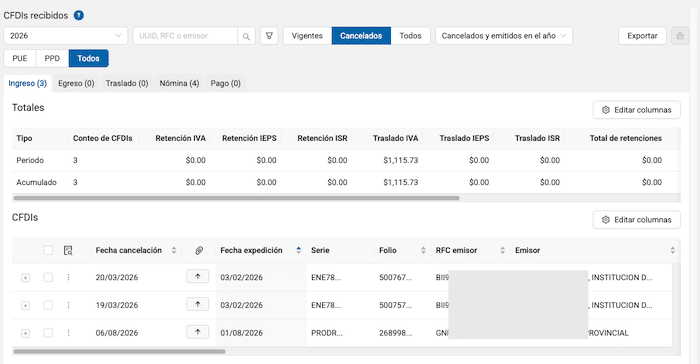This screenshot has width=700, height=364.
Task: Click the folio 500767... cell
Action: (396, 278)
